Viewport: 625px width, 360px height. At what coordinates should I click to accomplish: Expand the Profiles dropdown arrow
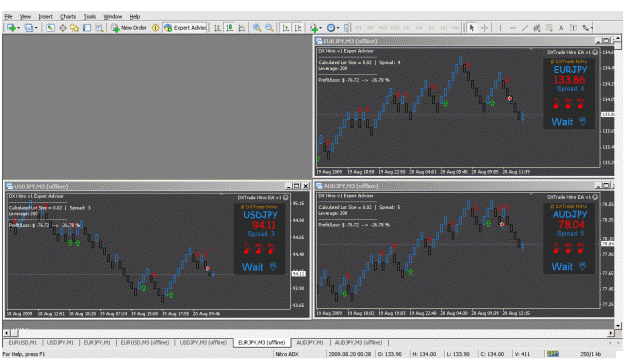pos(36,28)
